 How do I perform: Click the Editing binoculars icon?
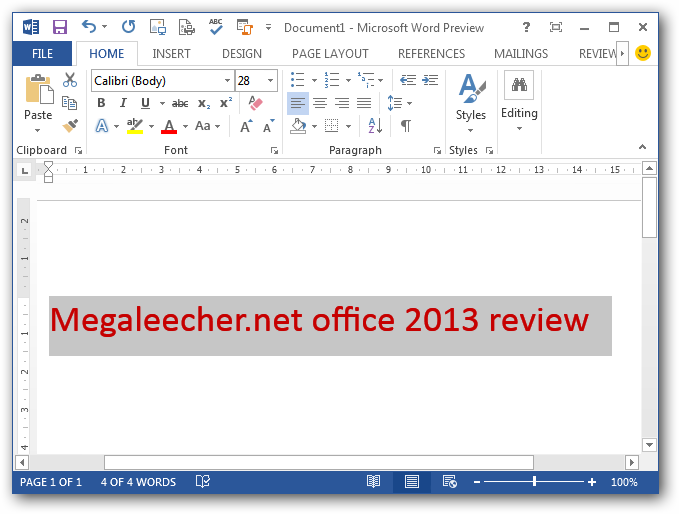[519, 84]
